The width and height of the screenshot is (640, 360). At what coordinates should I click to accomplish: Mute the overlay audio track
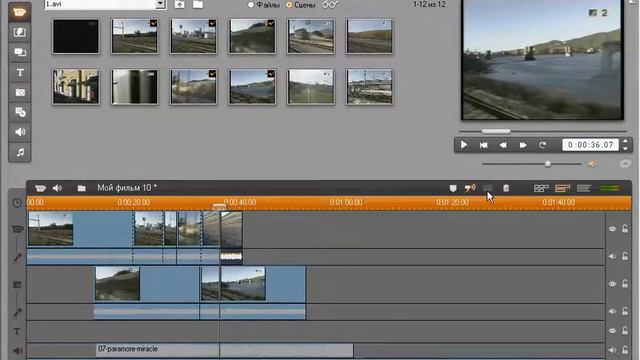pos(612,311)
